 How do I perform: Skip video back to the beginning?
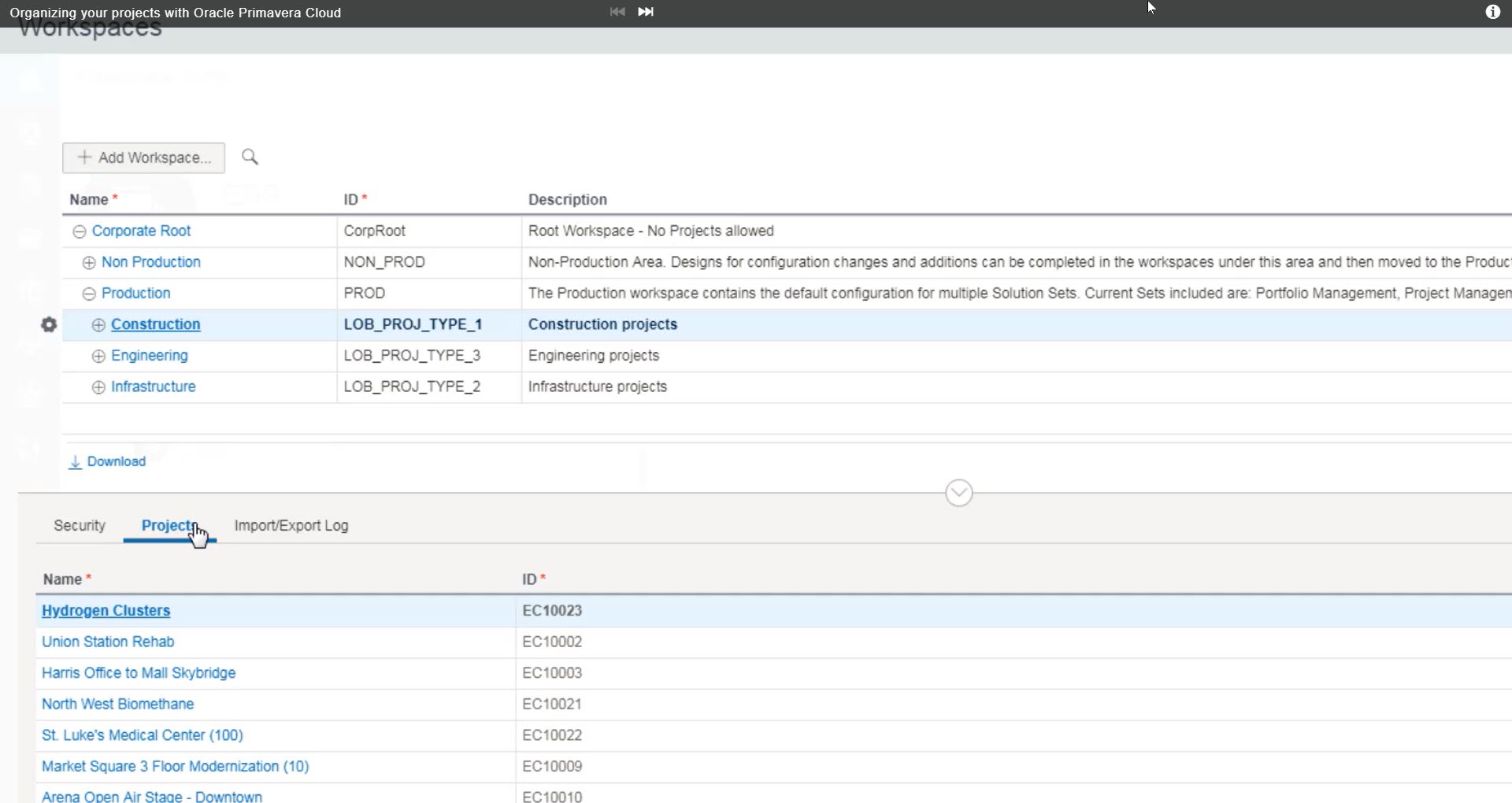point(617,12)
